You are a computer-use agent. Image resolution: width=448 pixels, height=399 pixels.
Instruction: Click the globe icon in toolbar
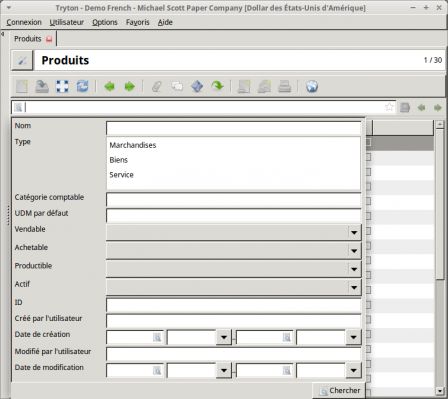click(312, 87)
